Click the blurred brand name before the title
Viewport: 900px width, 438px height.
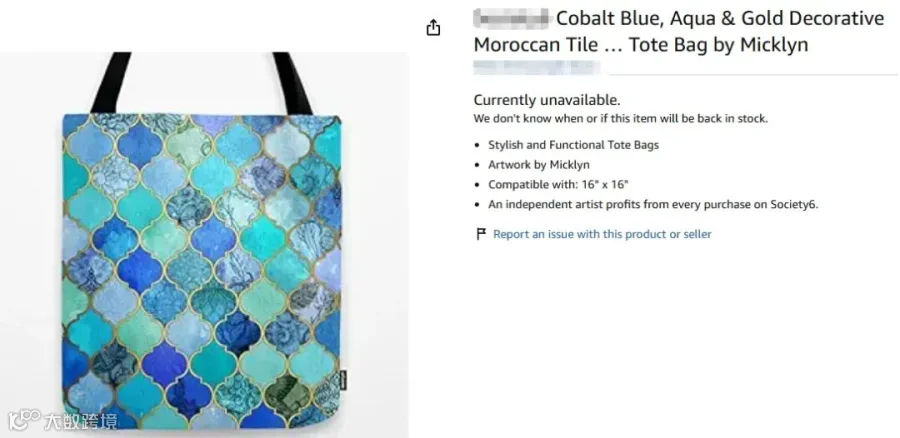511,18
